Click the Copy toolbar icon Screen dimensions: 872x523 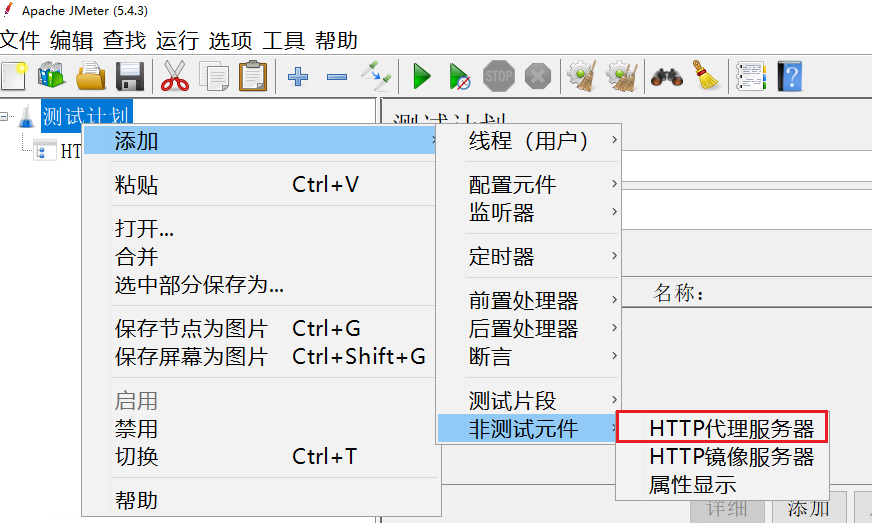click(x=214, y=76)
